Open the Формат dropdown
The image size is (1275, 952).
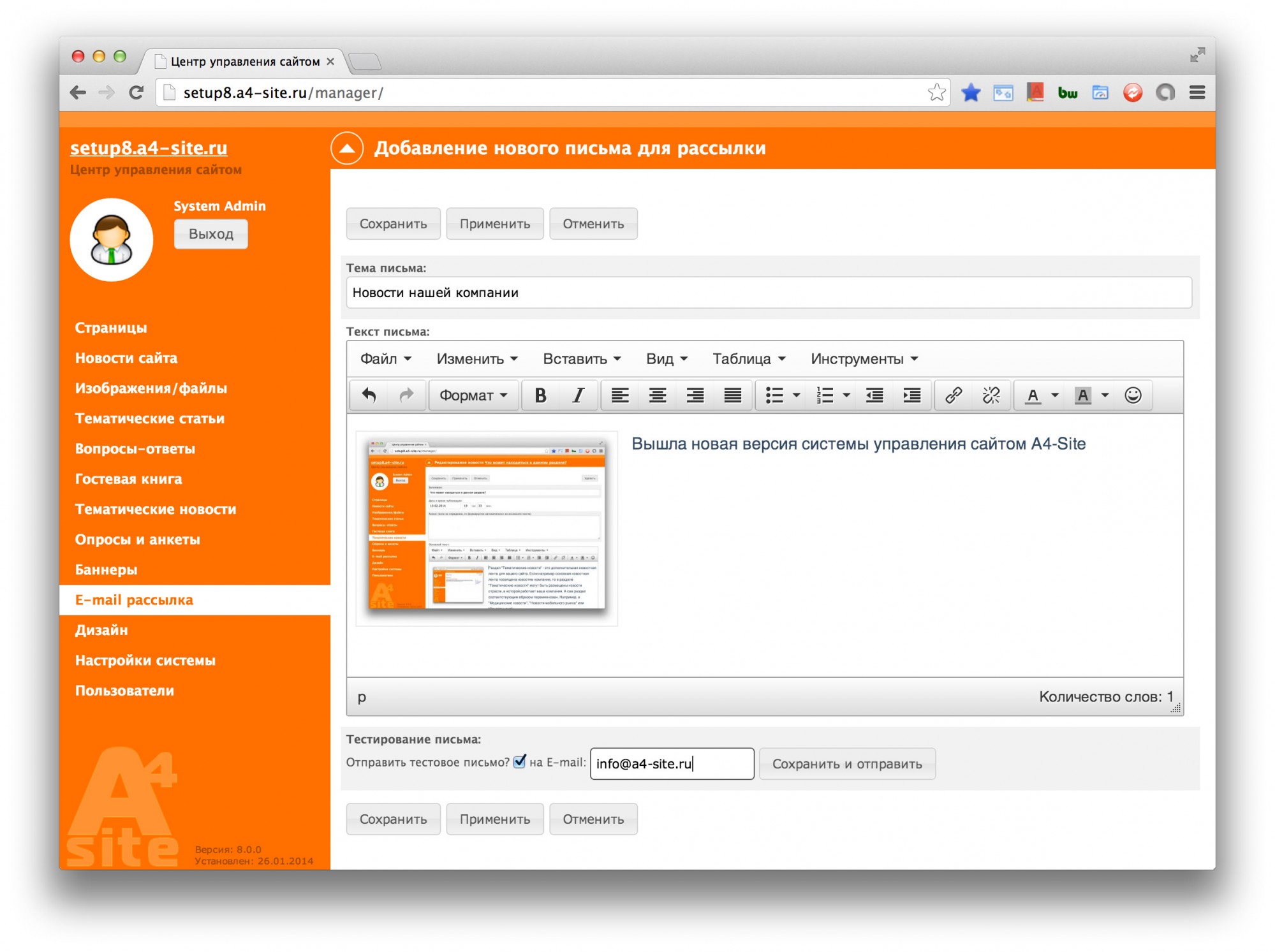coord(473,395)
